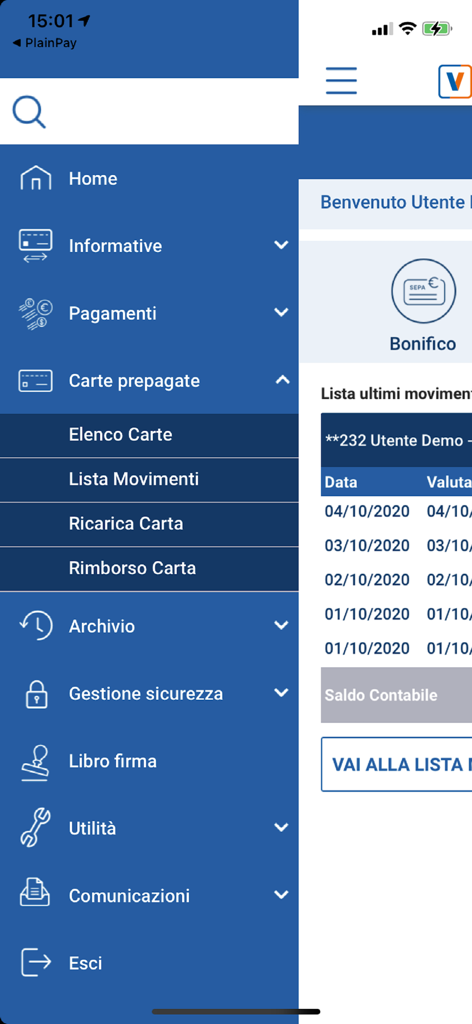Tap the 03/10/2020 movement date
Image resolution: width=472 pixels, height=1024 pixels.
[367, 545]
